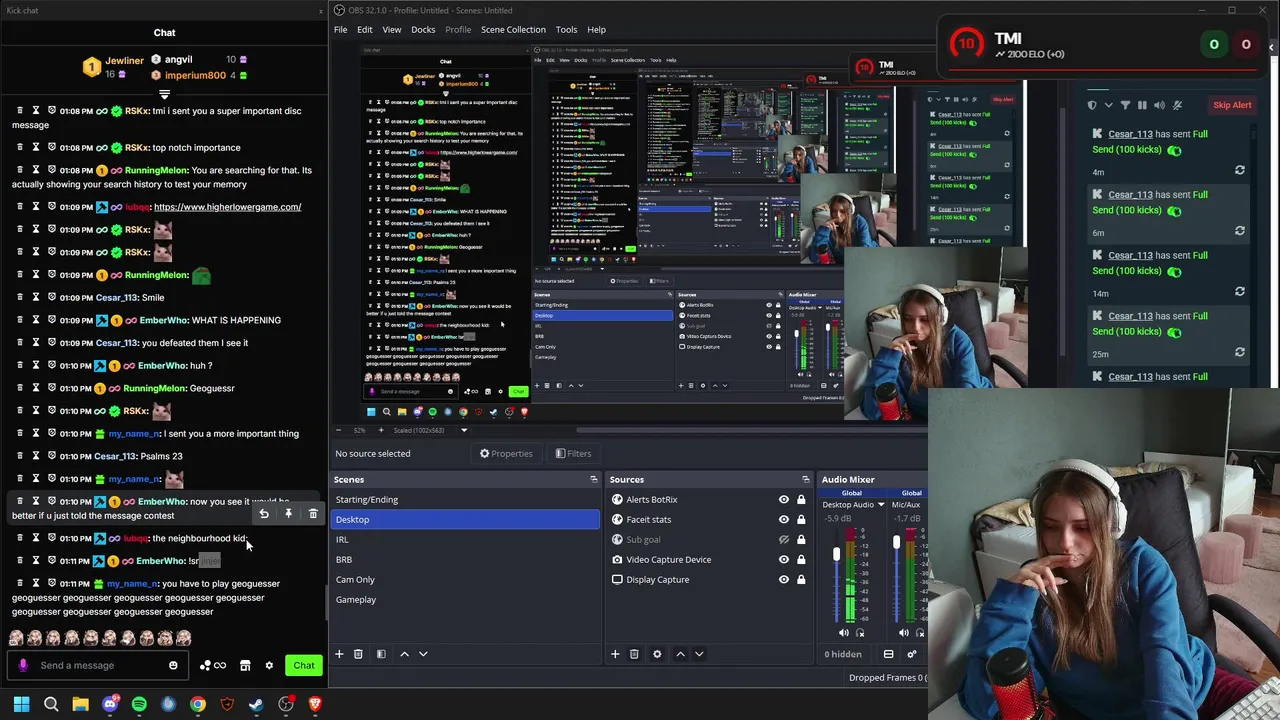Open the Edit menu in OBS
Image resolution: width=1280 pixels, height=720 pixels.
(x=365, y=30)
